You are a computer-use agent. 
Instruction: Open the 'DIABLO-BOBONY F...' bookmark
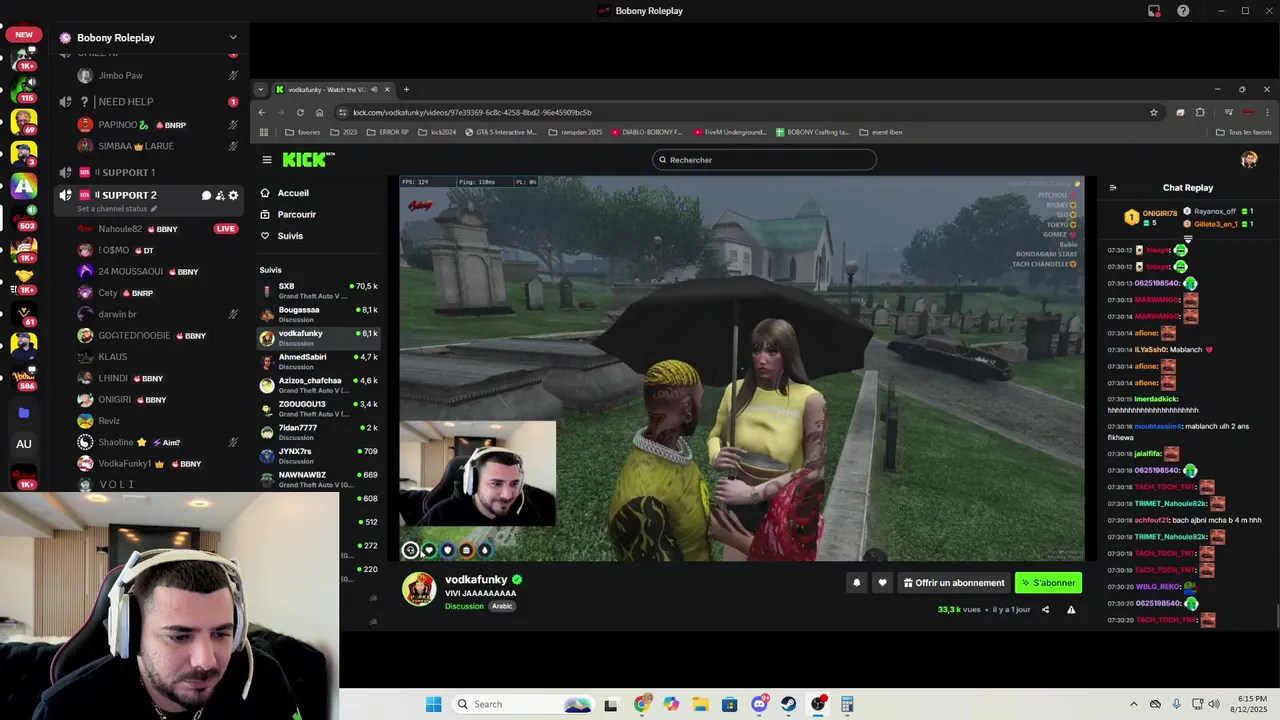646,132
